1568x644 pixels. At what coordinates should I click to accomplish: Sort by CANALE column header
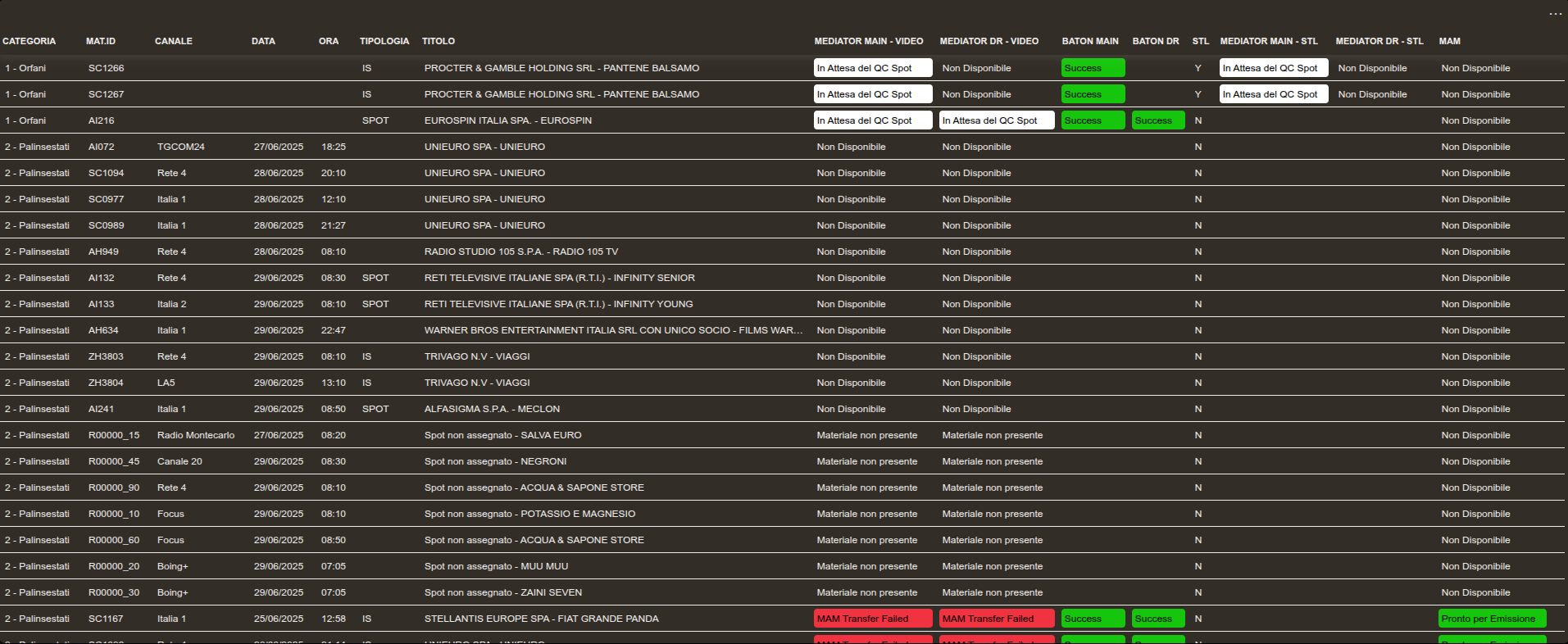pos(174,41)
